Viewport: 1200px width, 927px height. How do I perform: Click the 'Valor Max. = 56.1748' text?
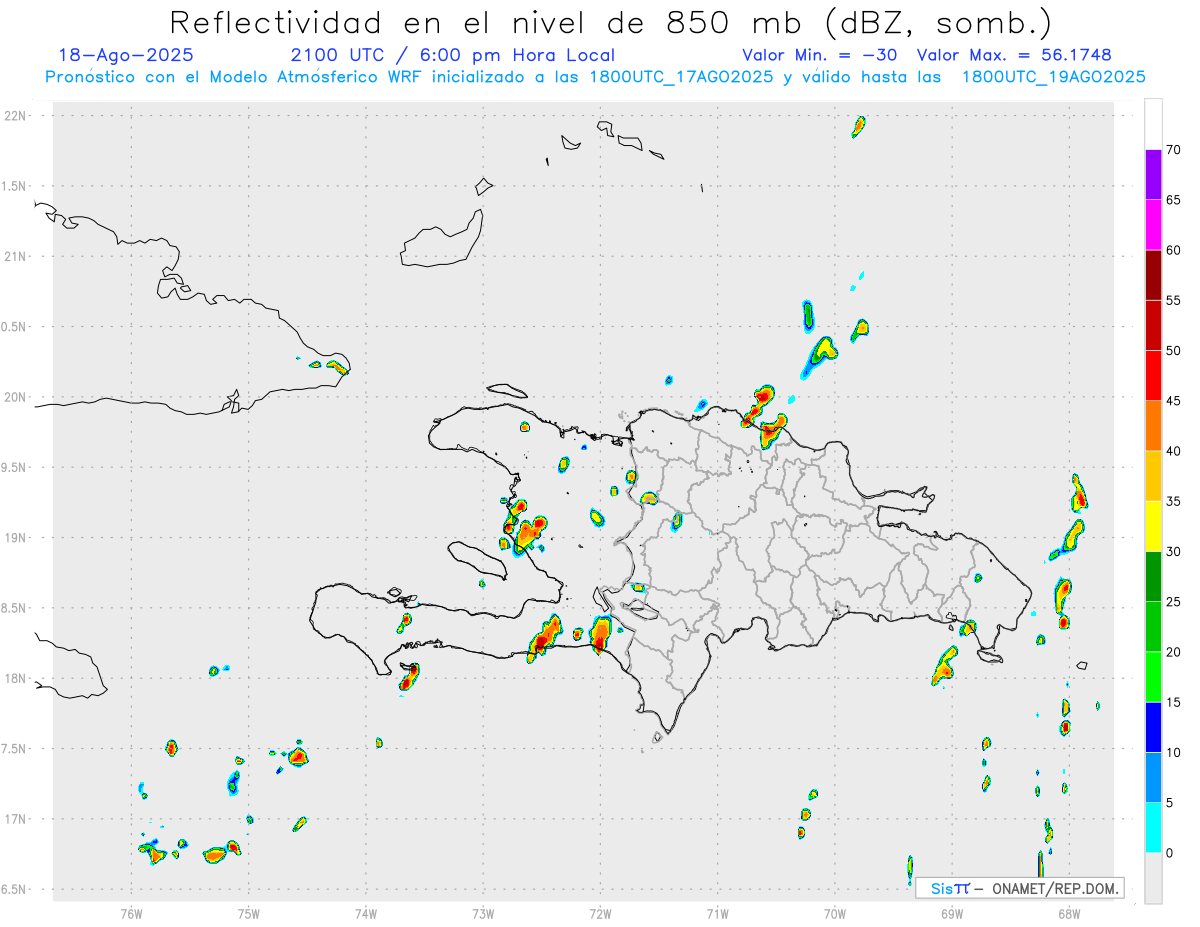1014,55
